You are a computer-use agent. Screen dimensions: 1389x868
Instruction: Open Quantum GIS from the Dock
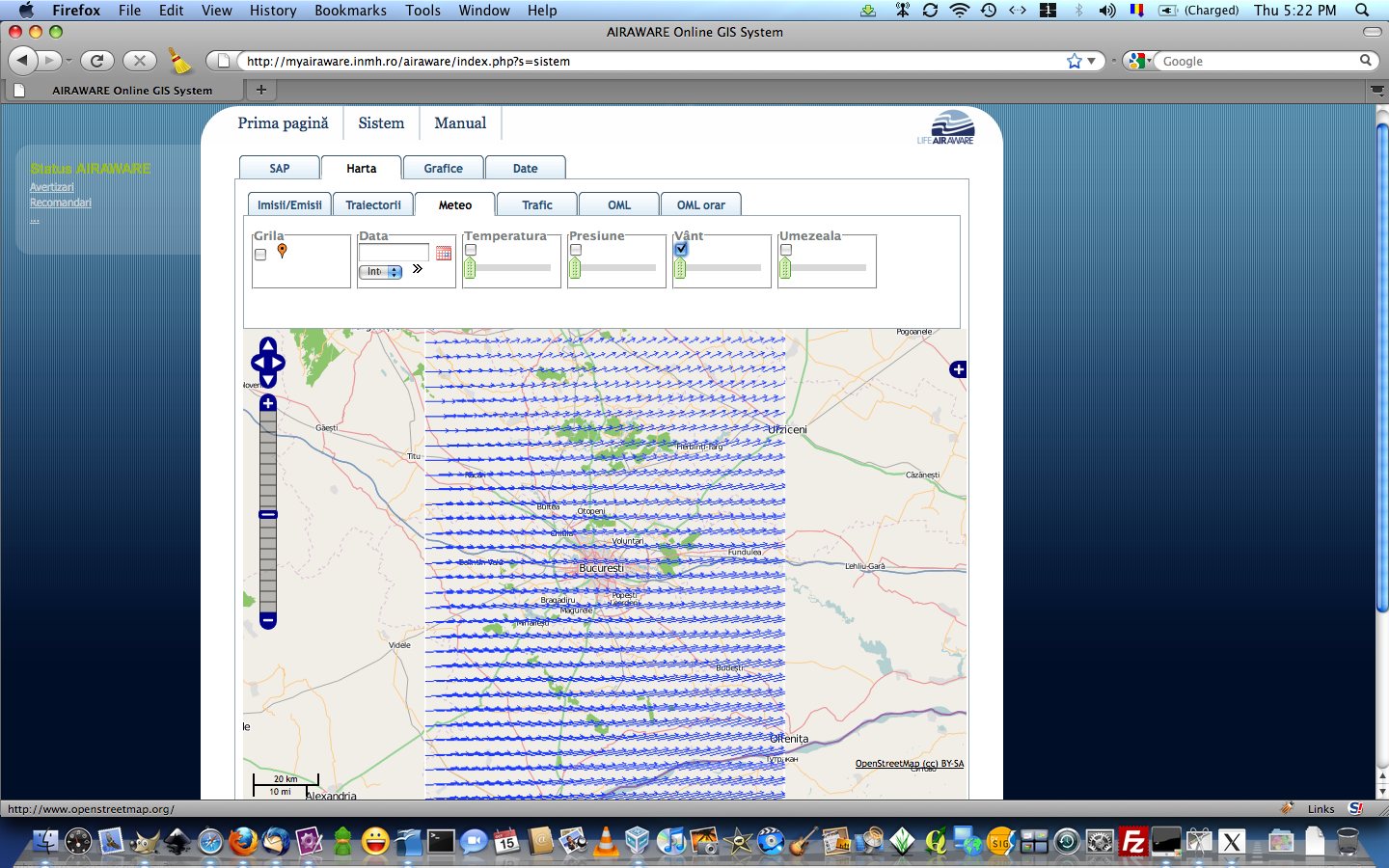[x=935, y=842]
